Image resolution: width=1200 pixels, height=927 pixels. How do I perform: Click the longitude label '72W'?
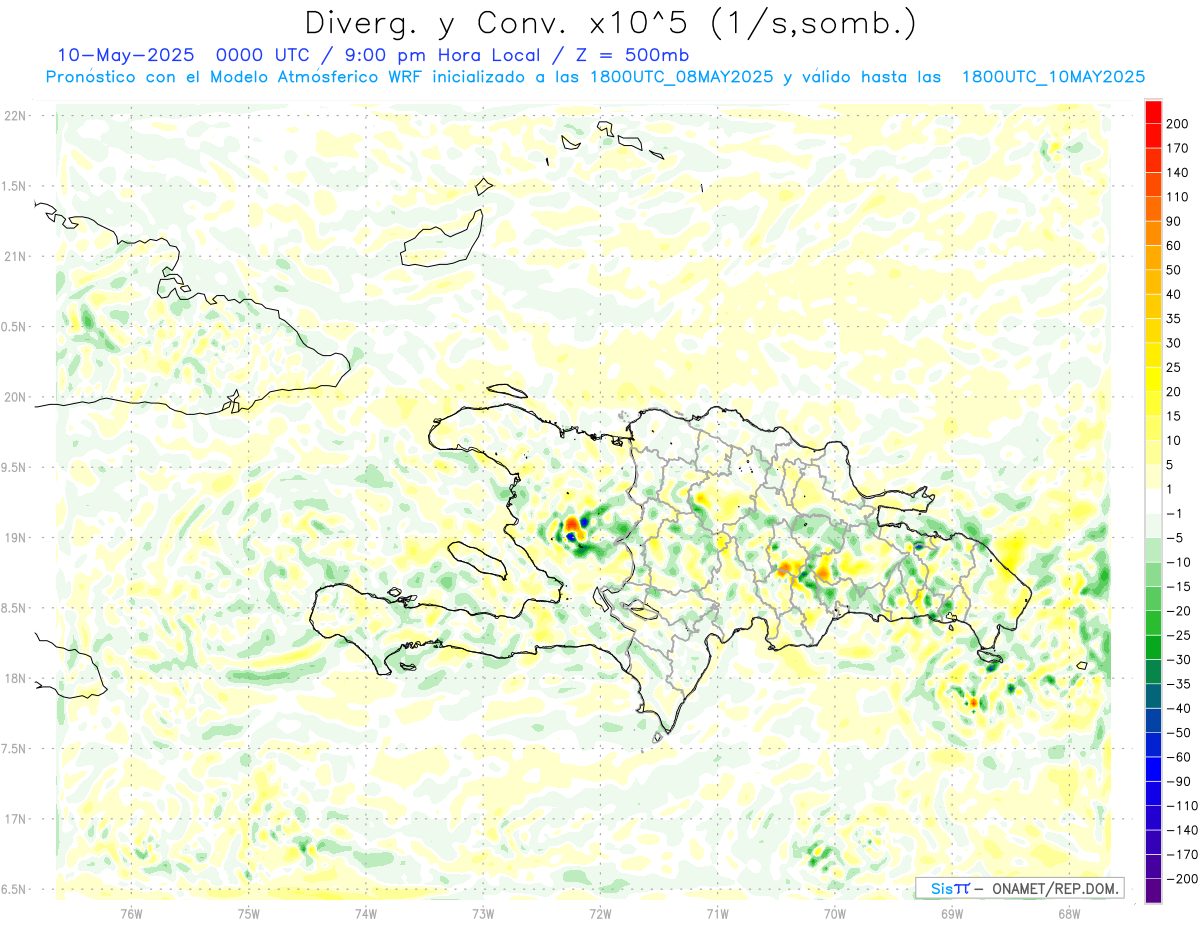(x=600, y=913)
